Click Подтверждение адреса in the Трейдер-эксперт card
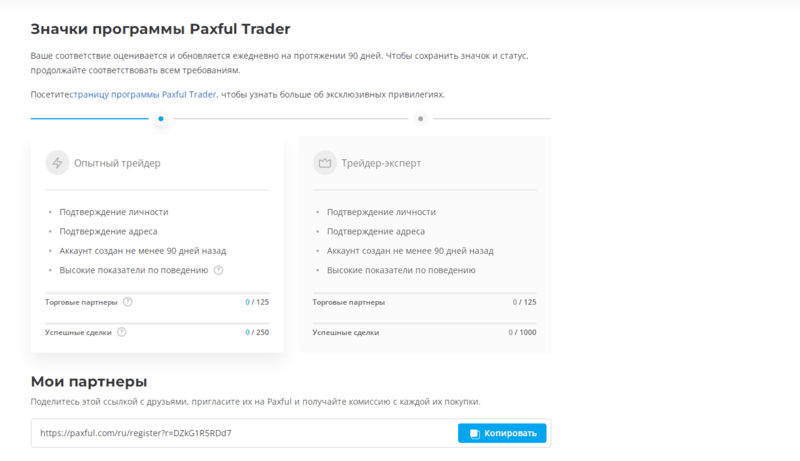The width and height of the screenshot is (800, 461). click(x=376, y=231)
